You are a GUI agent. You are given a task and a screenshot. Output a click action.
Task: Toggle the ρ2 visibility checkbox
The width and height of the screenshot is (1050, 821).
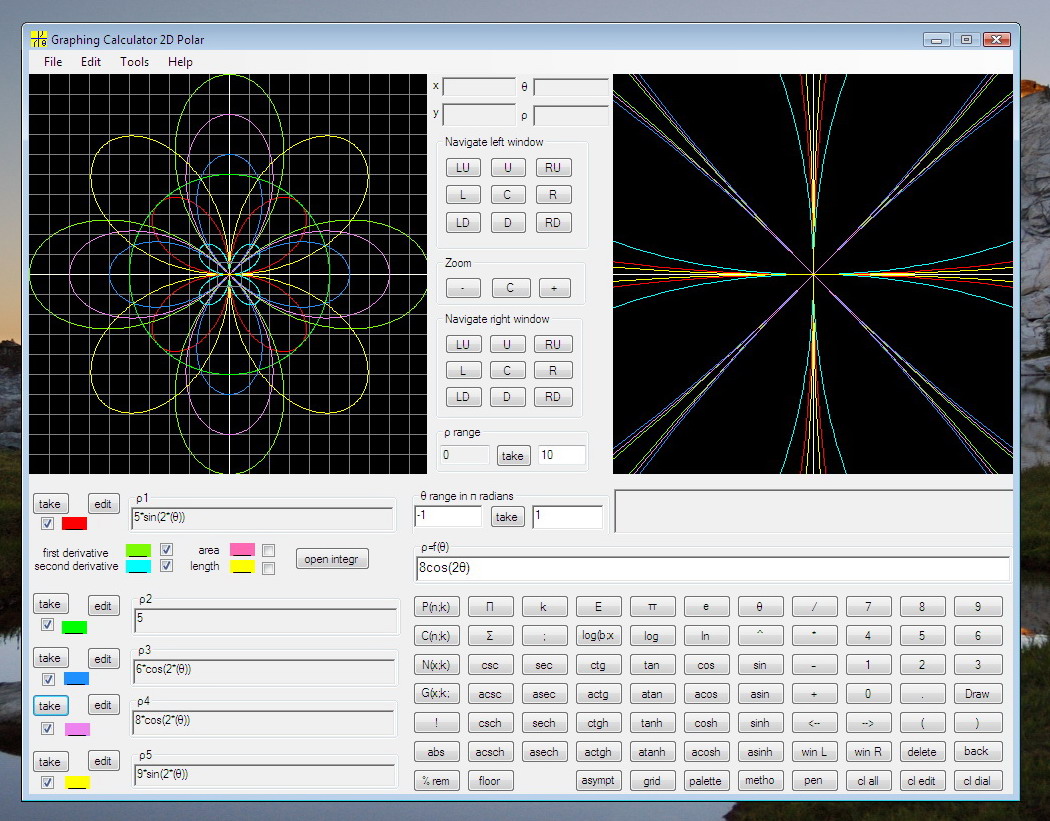pyautogui.click(x=48, y=624)
